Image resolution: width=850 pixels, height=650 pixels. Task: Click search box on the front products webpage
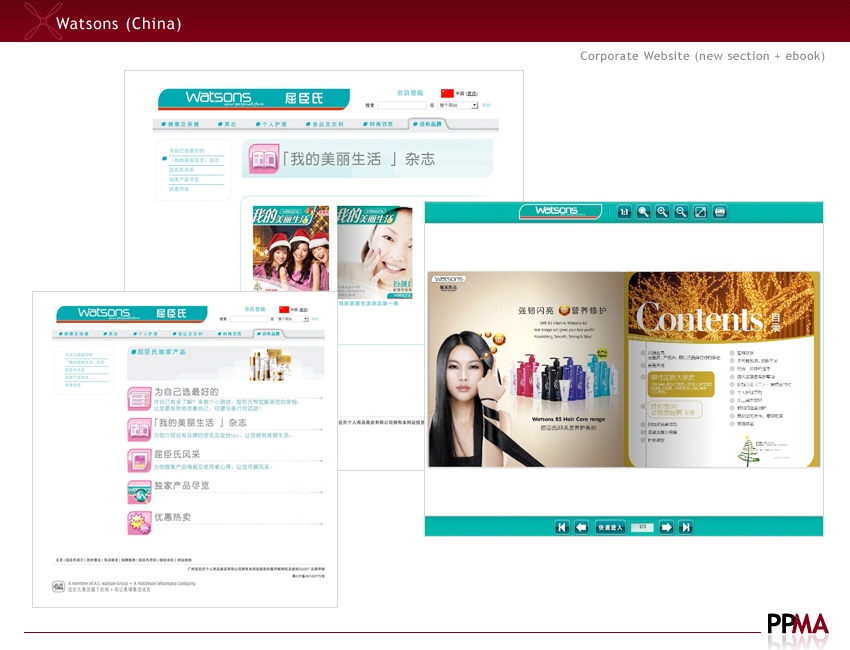(248, 319)
